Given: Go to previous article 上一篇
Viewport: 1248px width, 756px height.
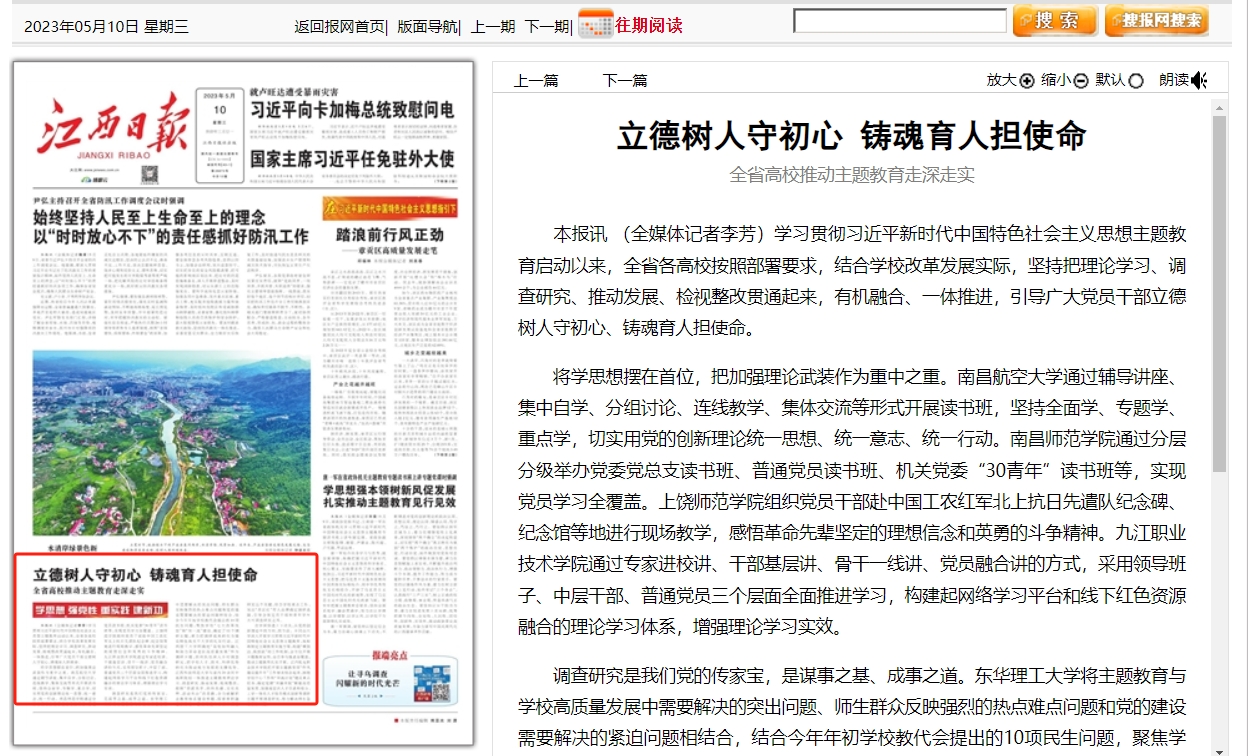Looking at the screenshot, I should 536,81.
